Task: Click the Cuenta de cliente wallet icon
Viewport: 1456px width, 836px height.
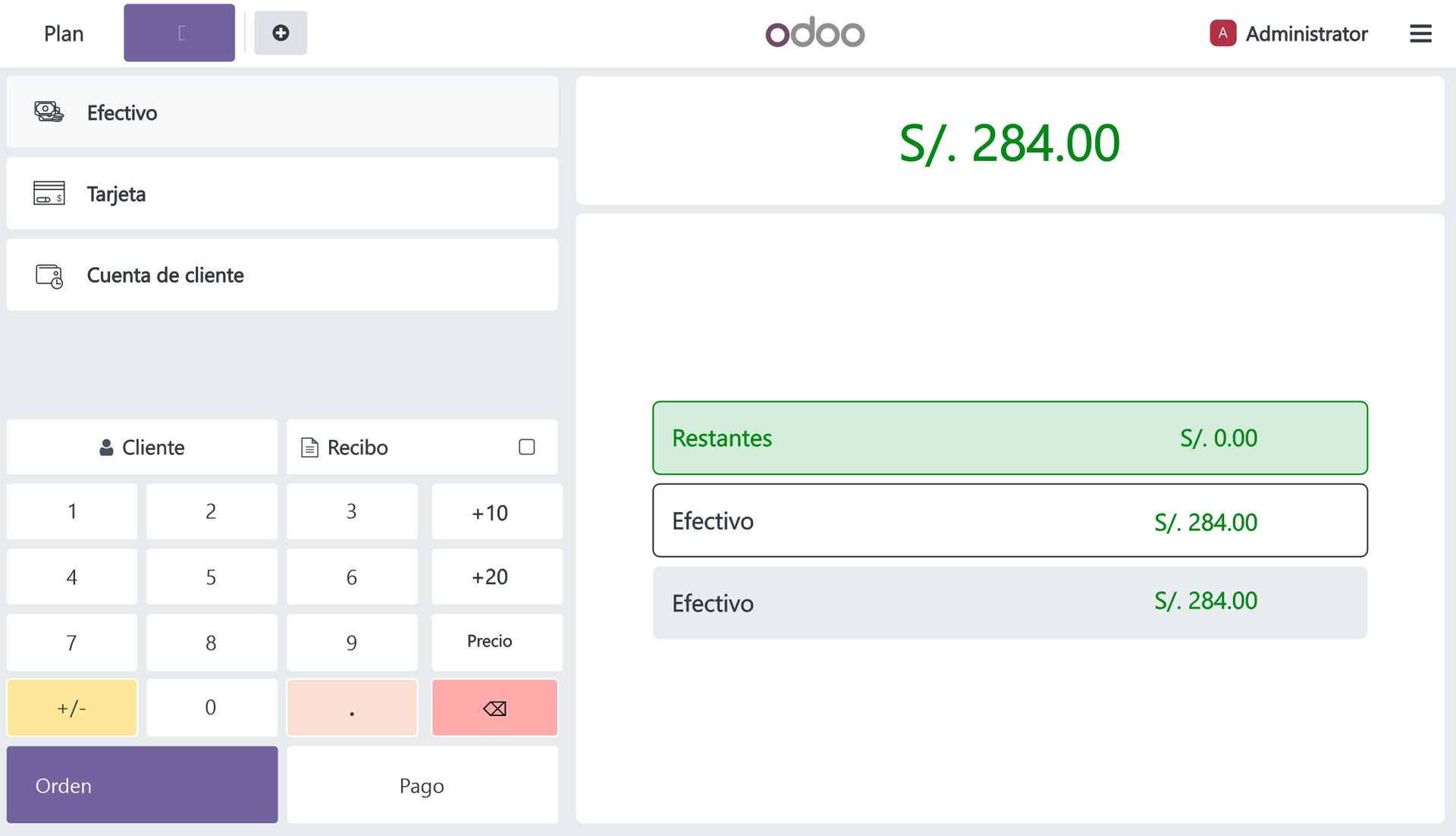Action: click(49, 275)
